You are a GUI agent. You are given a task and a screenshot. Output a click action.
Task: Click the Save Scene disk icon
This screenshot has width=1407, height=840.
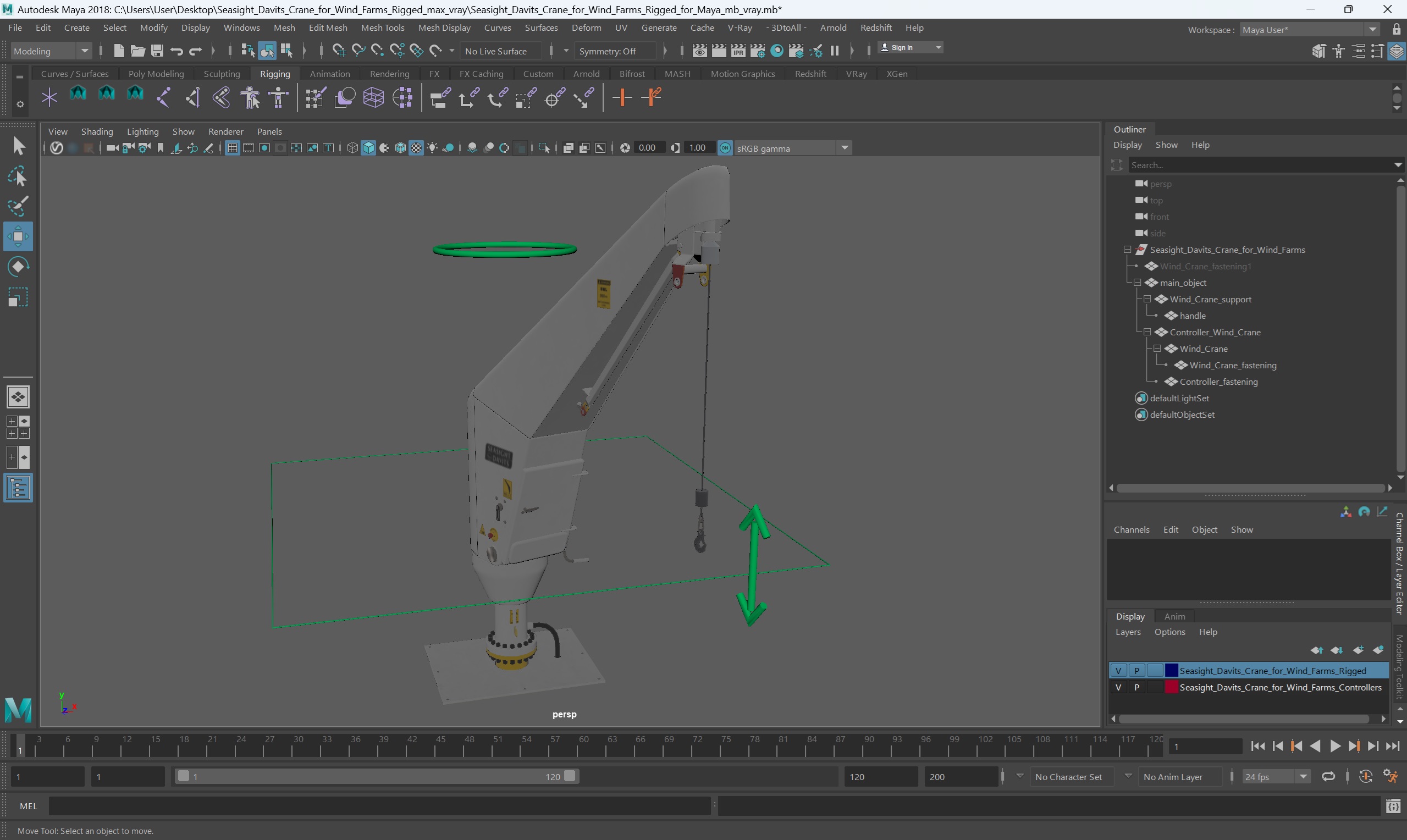click(x=157, y=51)
